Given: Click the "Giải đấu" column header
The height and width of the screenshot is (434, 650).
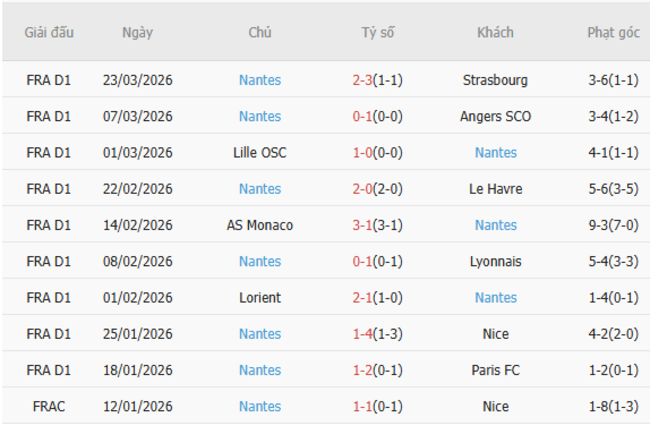Looking at the screenshot, I should click(x=48, y=32).
